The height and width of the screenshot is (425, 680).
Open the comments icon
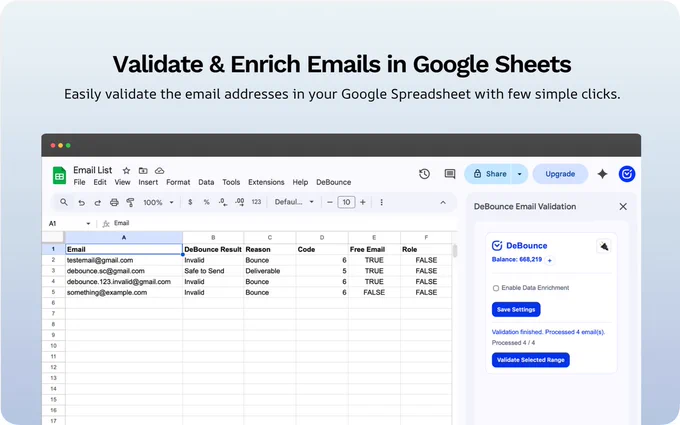(450, 174)
